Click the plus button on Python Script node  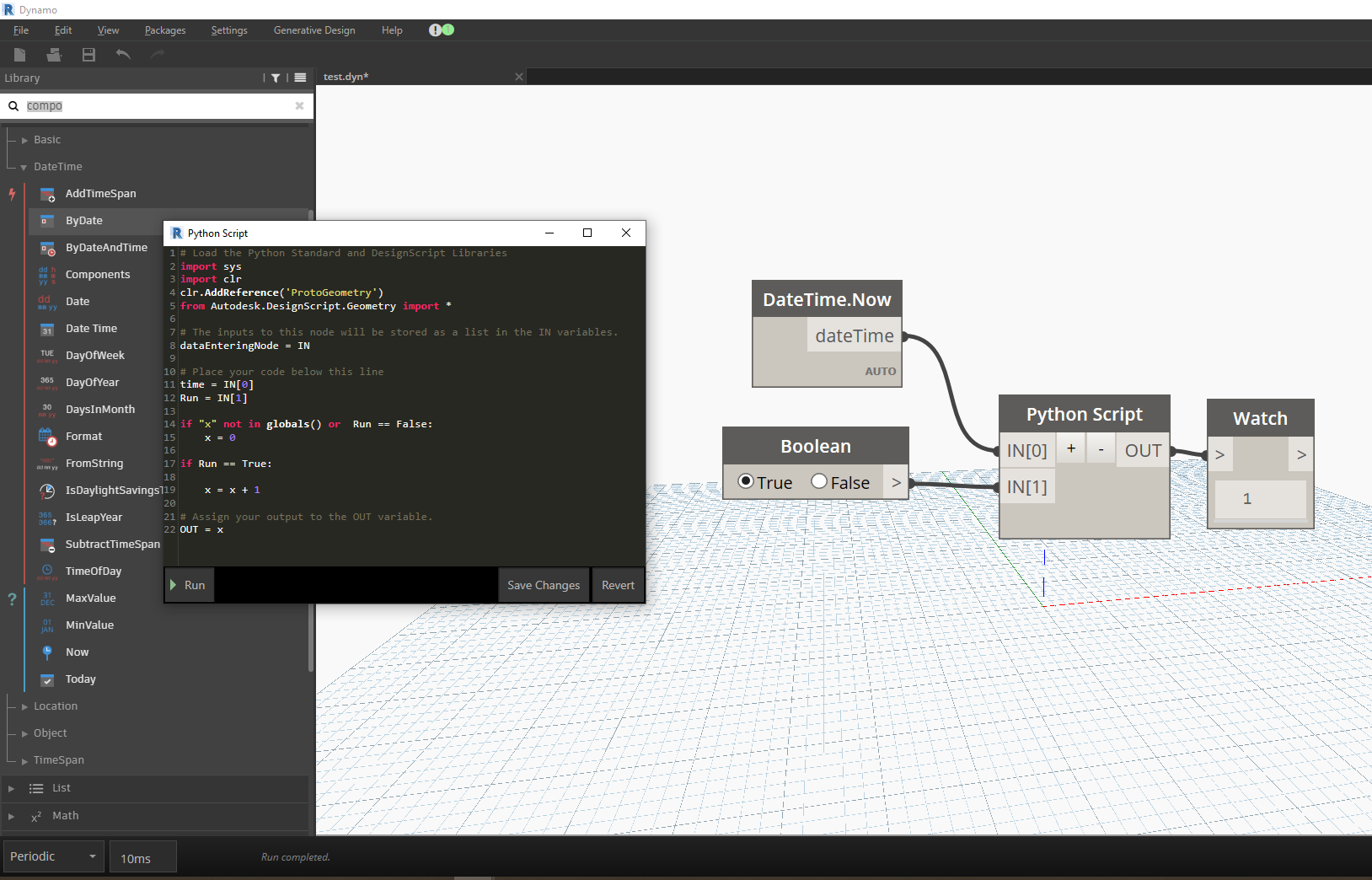1070,449
